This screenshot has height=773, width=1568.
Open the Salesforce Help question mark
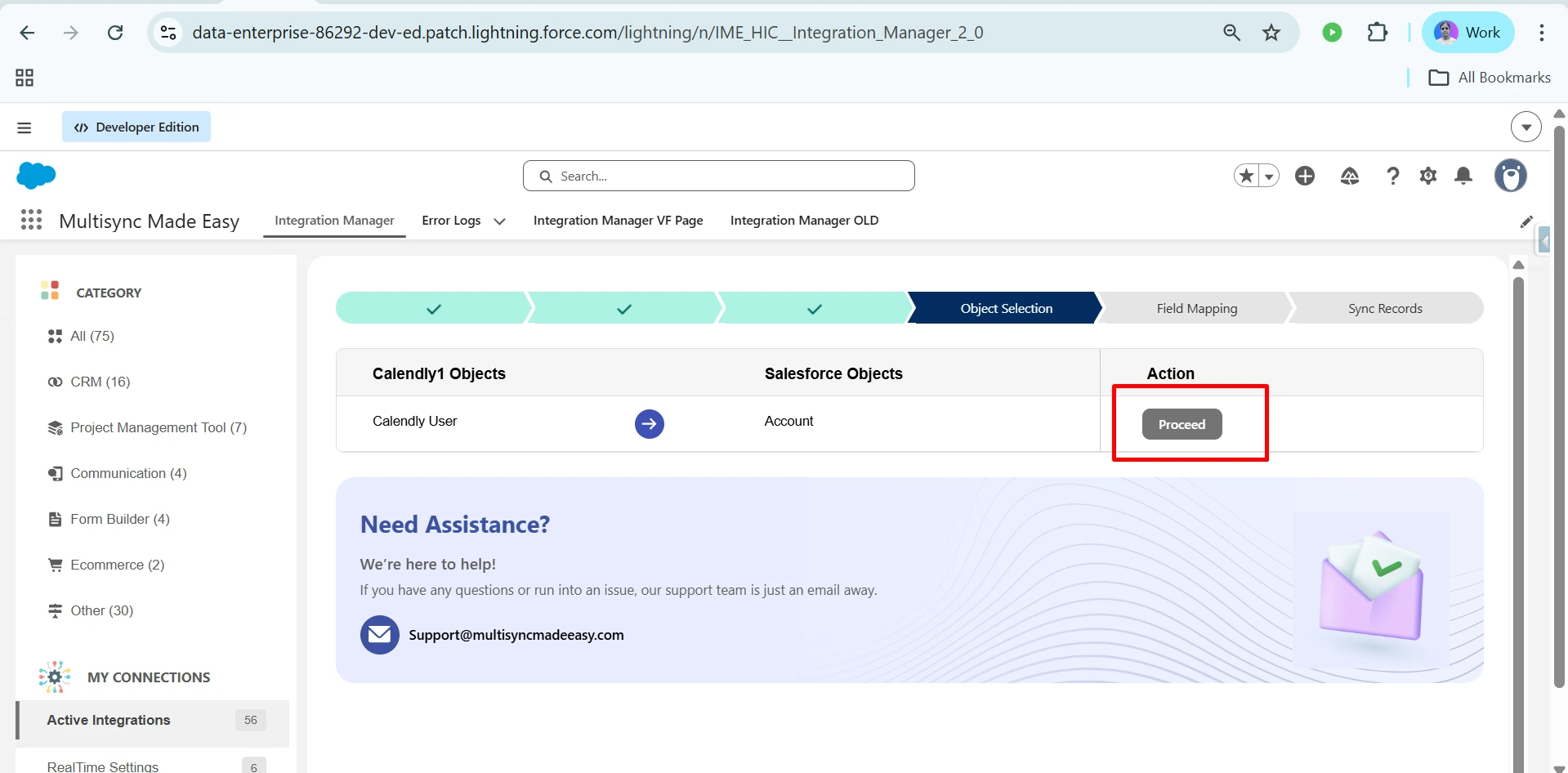click(1392, 176)
